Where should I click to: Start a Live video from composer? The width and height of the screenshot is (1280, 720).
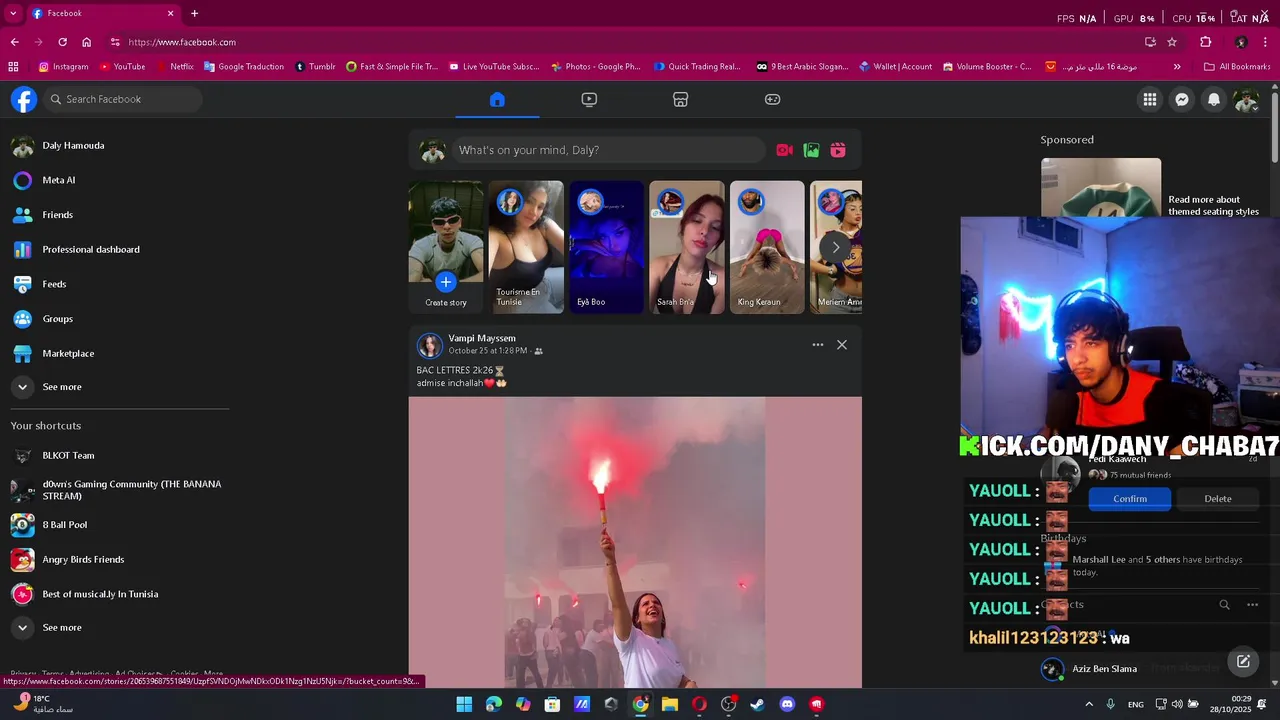coord(785,150)
